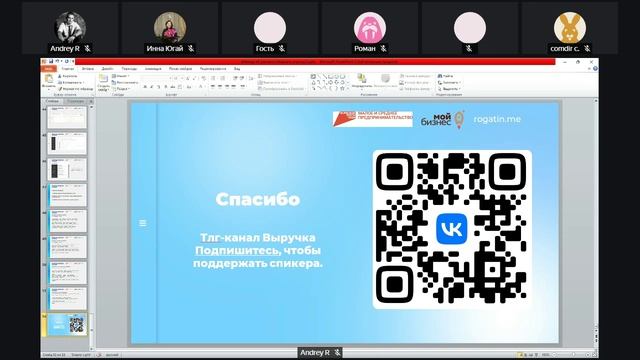Click the мой бизнес logo

point(442,120)
